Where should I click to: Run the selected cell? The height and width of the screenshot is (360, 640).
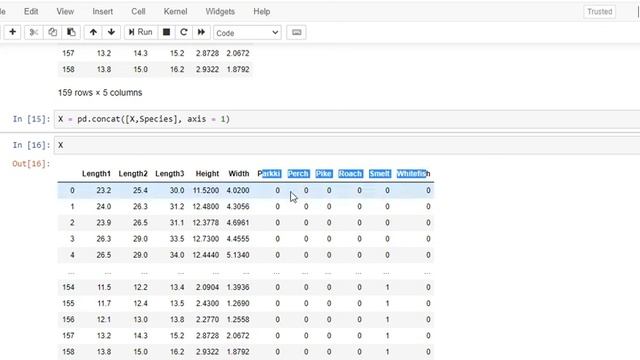click(x=140, y=32)
